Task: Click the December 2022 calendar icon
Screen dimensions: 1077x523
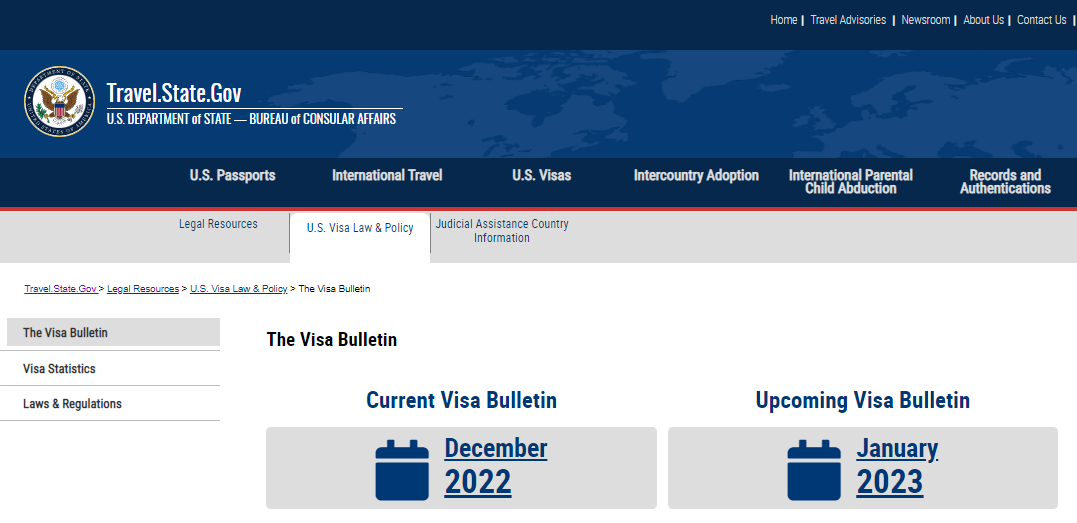Action: [x=402, y=470]
